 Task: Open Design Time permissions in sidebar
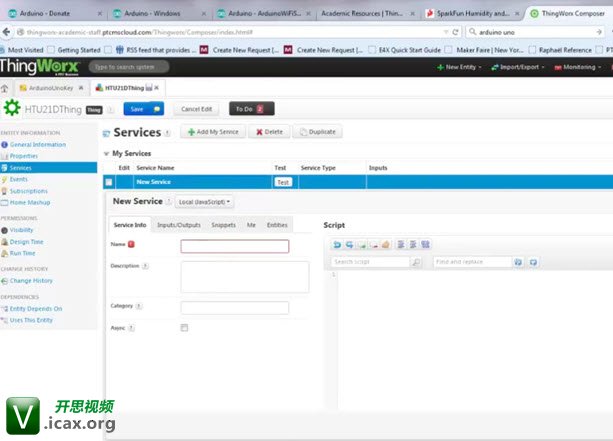(x=26, y=242)
